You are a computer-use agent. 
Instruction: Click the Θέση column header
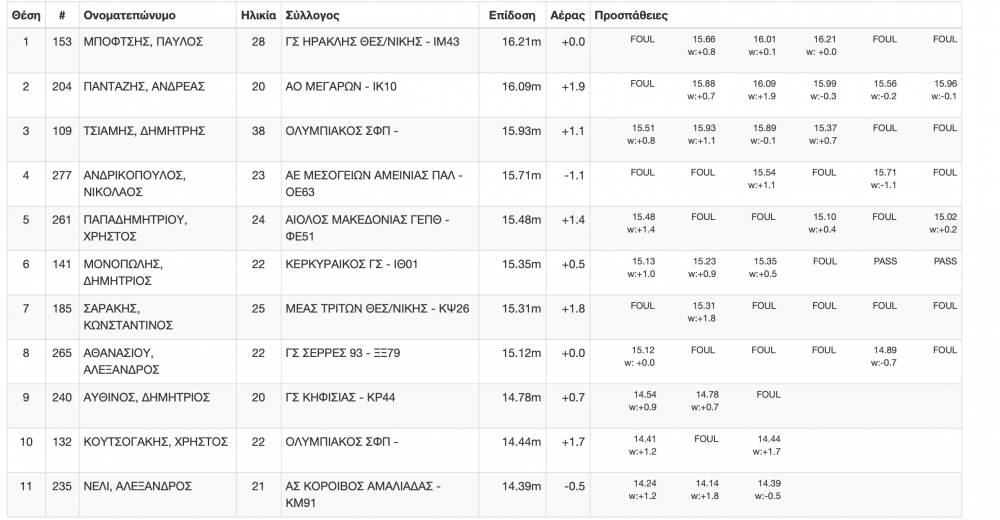26,15
